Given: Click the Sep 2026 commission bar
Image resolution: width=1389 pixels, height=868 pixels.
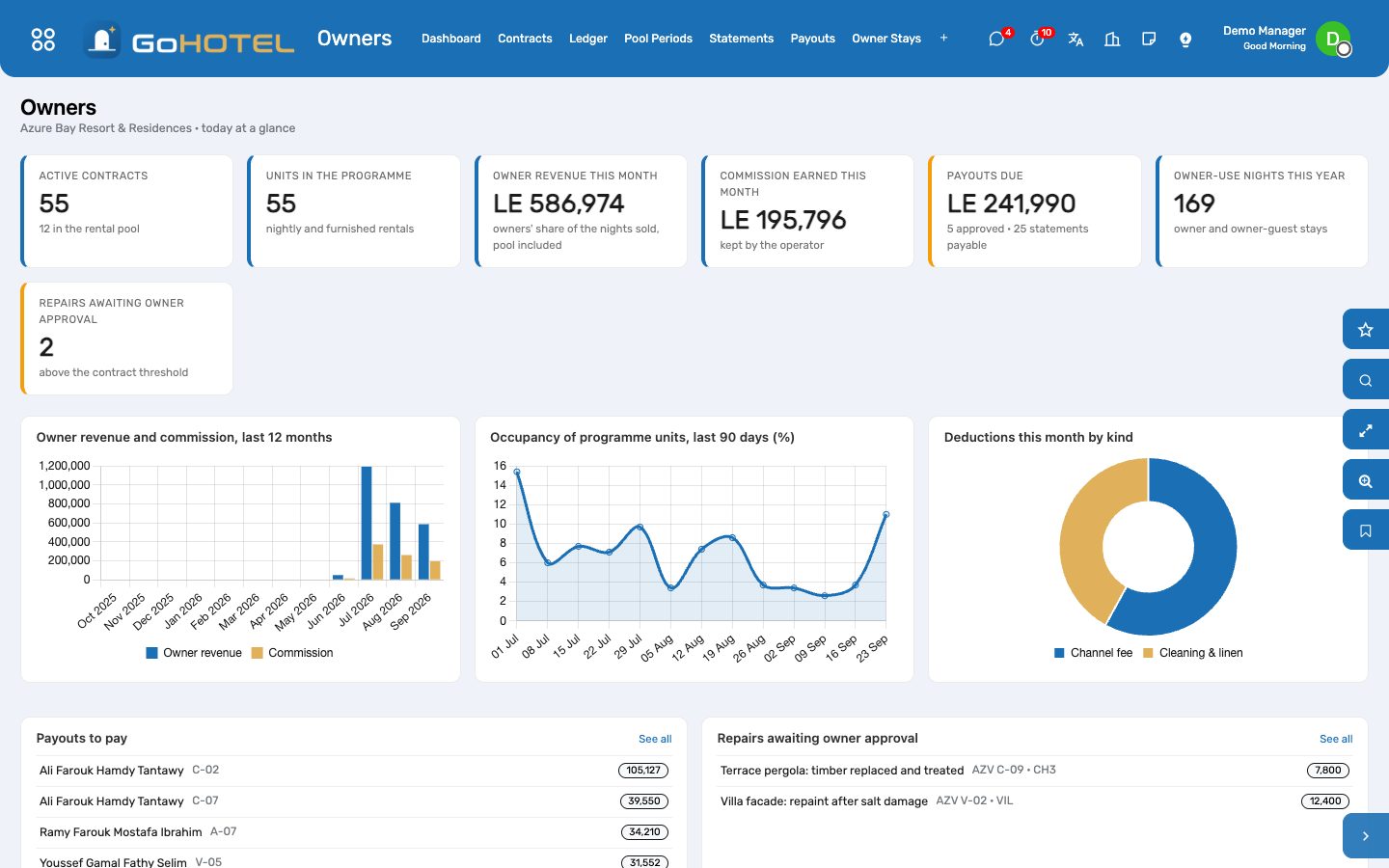Looking at the screenshot, I should pos(435,570).
